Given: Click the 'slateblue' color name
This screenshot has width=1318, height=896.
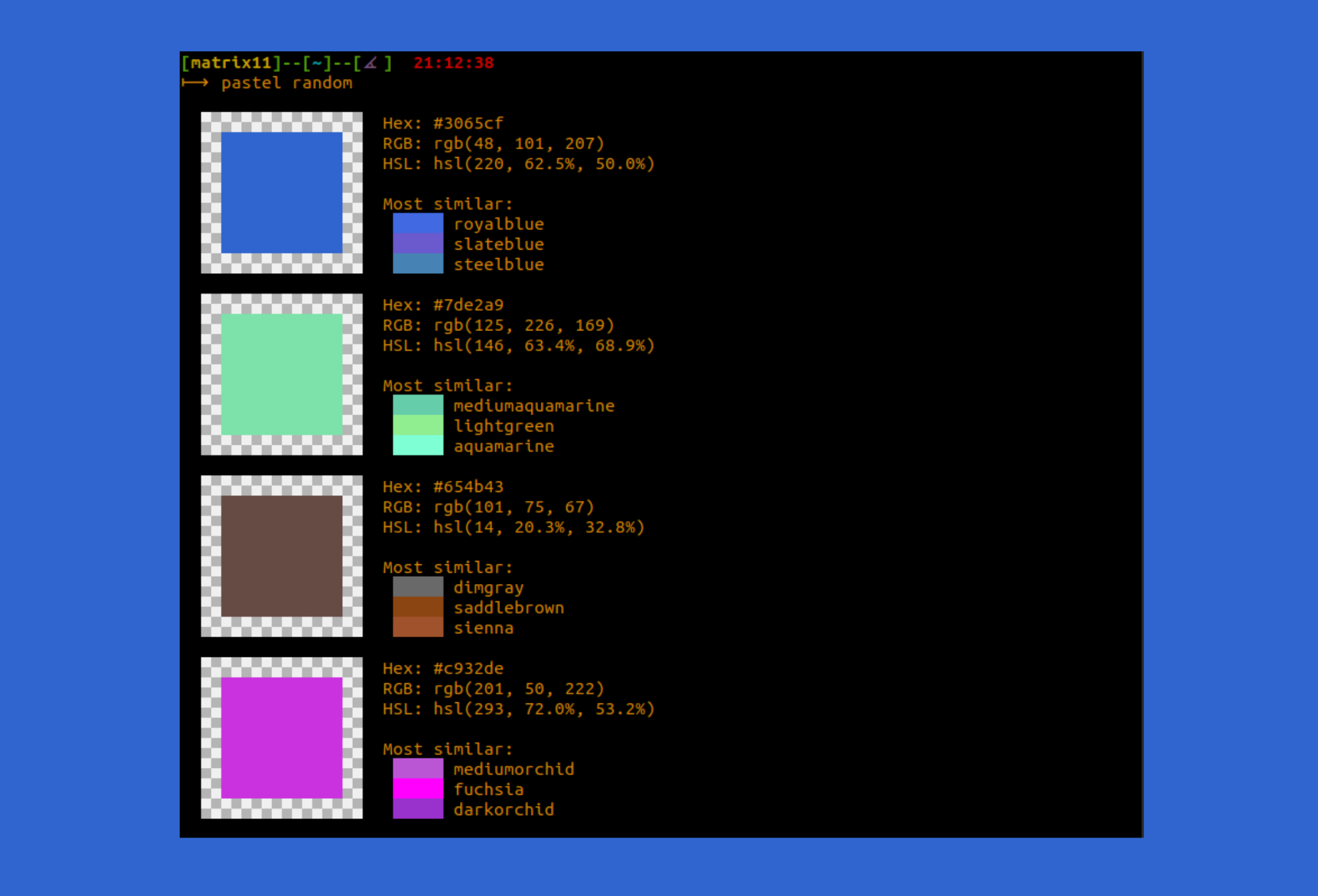Looking at the screenshot, I should [x=499, y=244].
